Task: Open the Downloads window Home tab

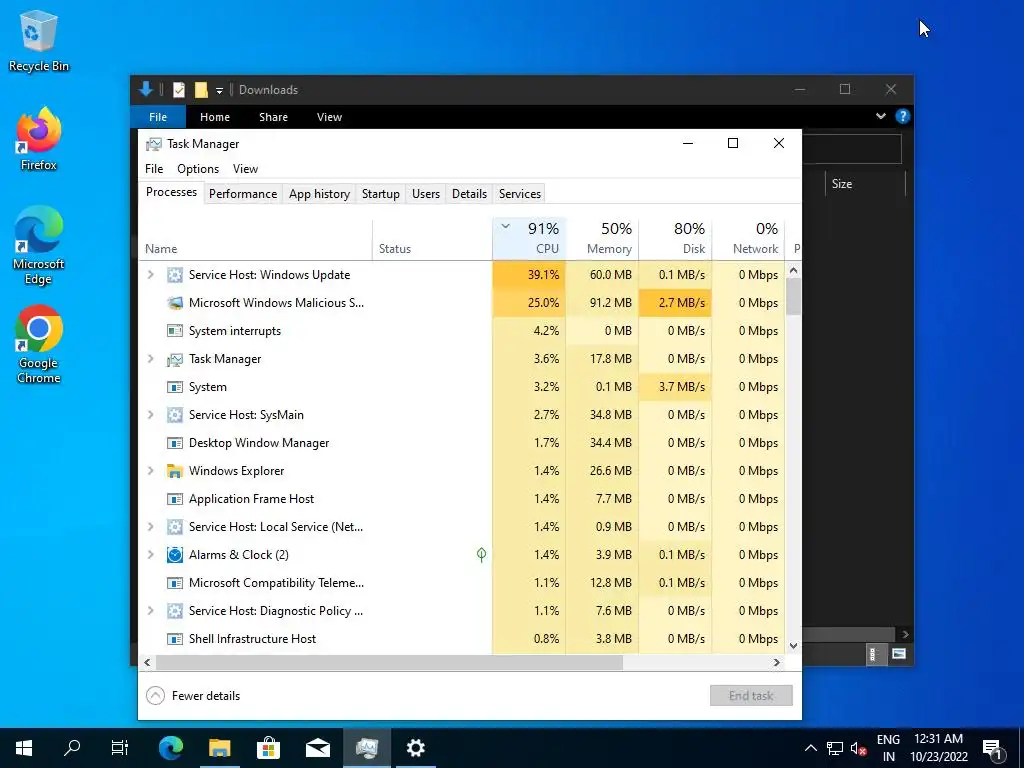Action: point(215,117)
